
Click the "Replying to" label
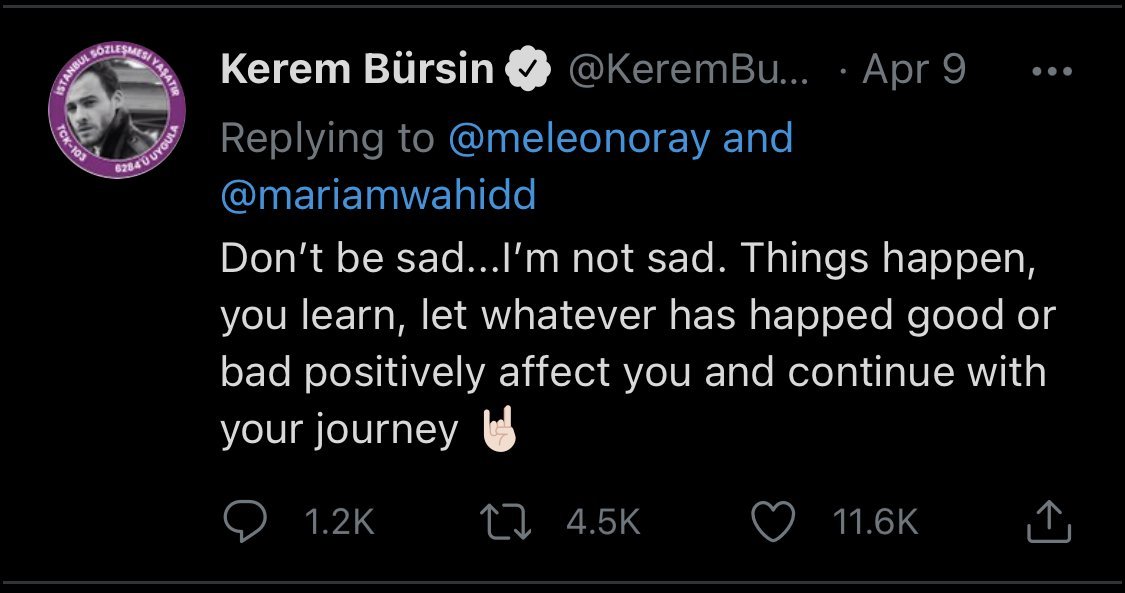tap(327, 139)
